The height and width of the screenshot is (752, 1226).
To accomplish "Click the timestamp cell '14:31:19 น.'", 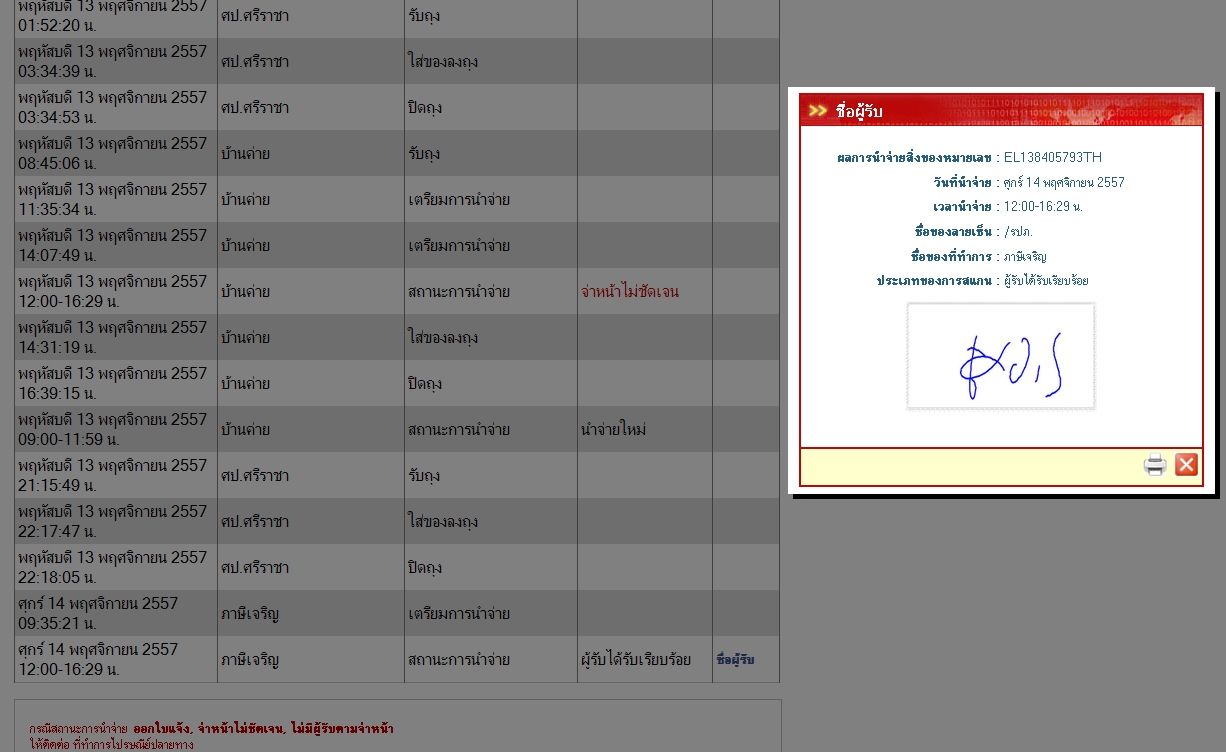I will pyautogui.click(x=116, y=337).
